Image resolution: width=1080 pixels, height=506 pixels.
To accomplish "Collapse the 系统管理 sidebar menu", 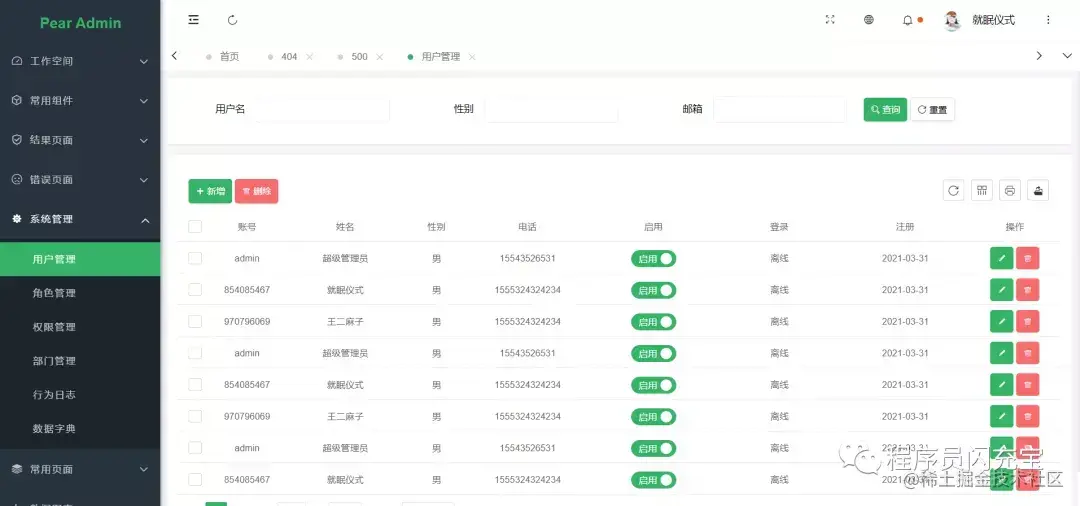I will (80, 219).
